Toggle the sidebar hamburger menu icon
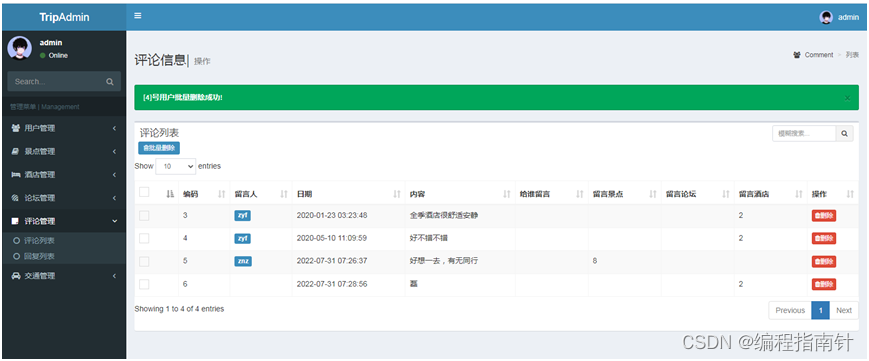 138,16
